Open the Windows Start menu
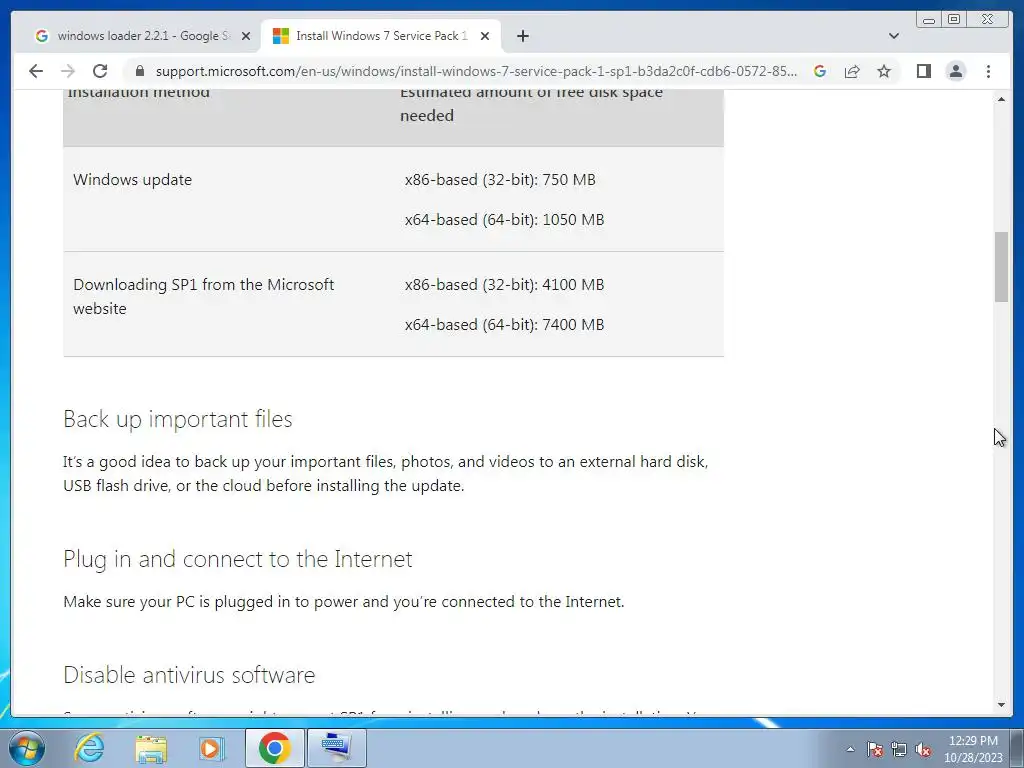The width and height of the screenshot is (1024, 768). (x=27, y=748)
